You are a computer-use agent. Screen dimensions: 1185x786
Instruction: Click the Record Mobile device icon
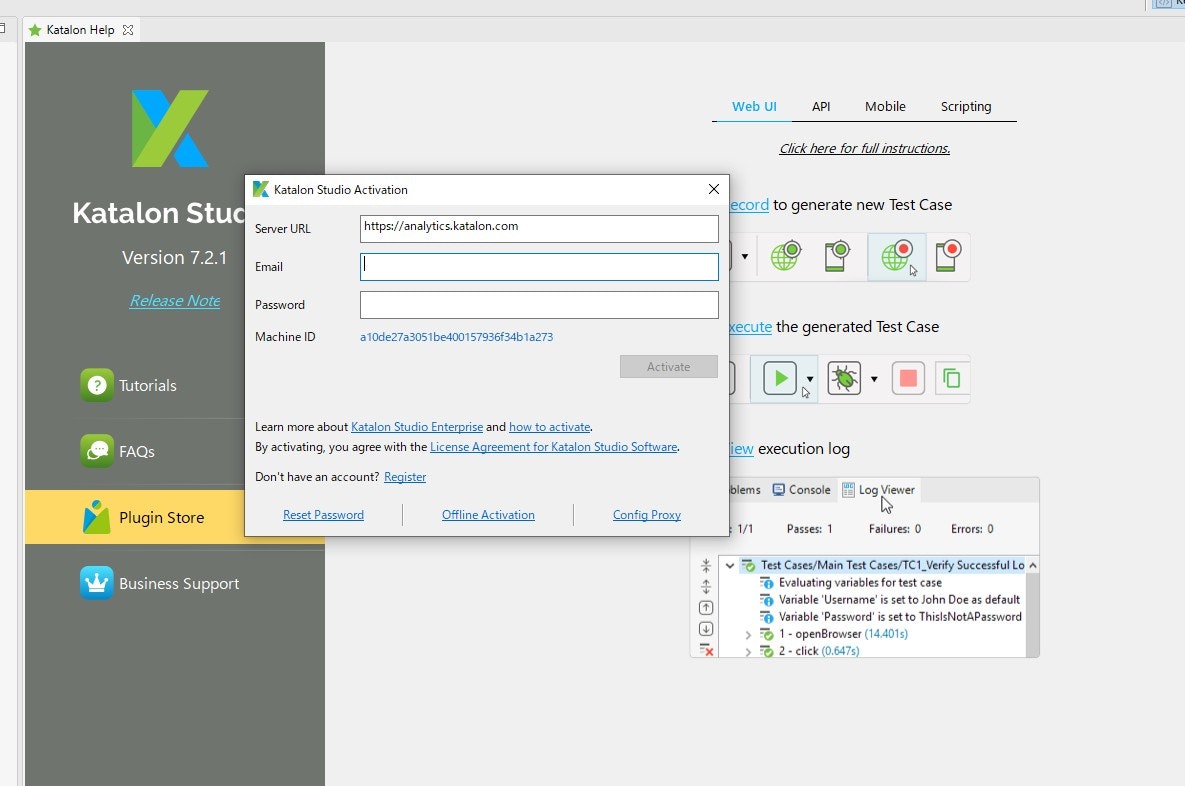pos(948,256)
